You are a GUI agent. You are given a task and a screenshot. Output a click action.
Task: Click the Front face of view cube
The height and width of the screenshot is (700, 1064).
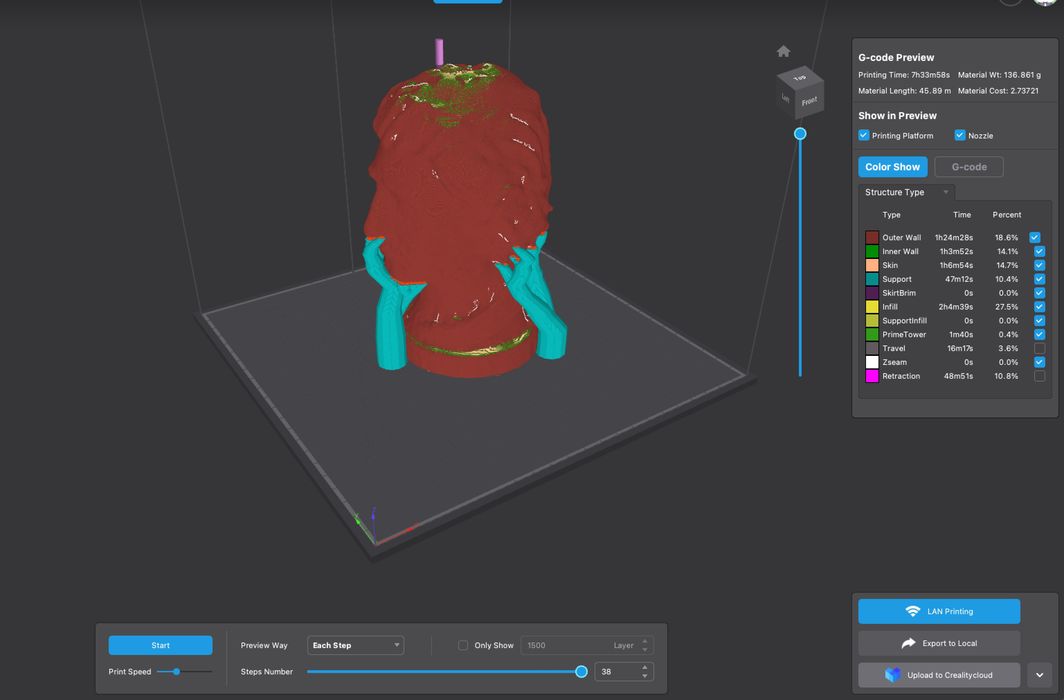809,101
